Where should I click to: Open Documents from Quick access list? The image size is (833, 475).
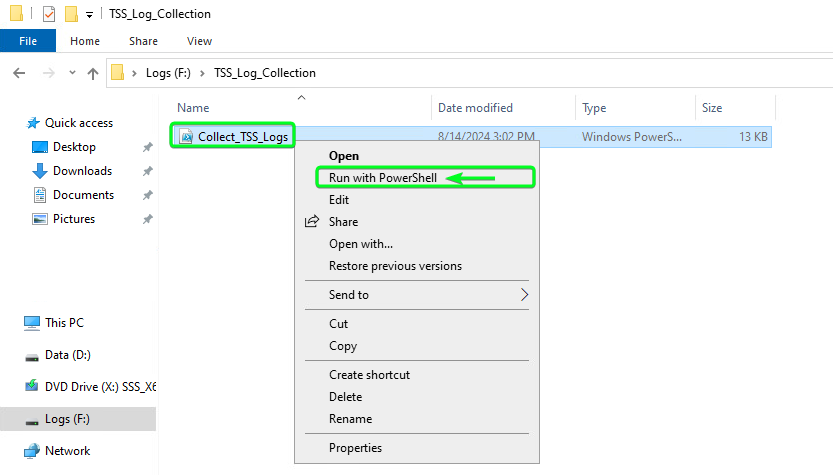(83, 195)
